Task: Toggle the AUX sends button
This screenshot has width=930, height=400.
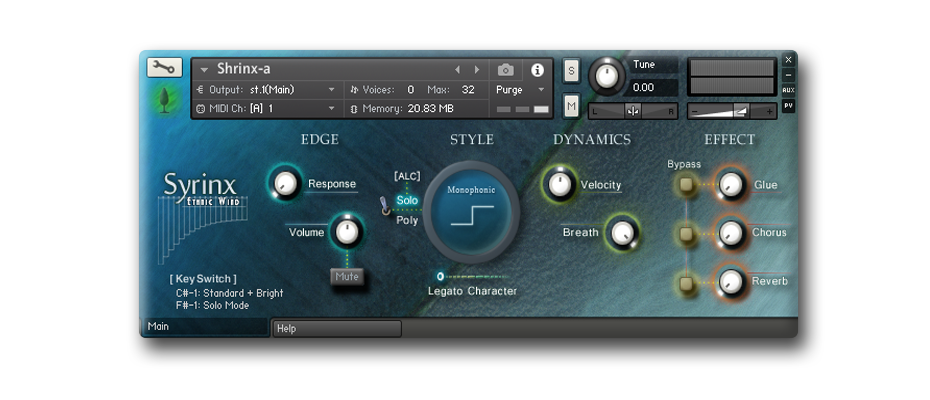Action: (x=788, y=90)
